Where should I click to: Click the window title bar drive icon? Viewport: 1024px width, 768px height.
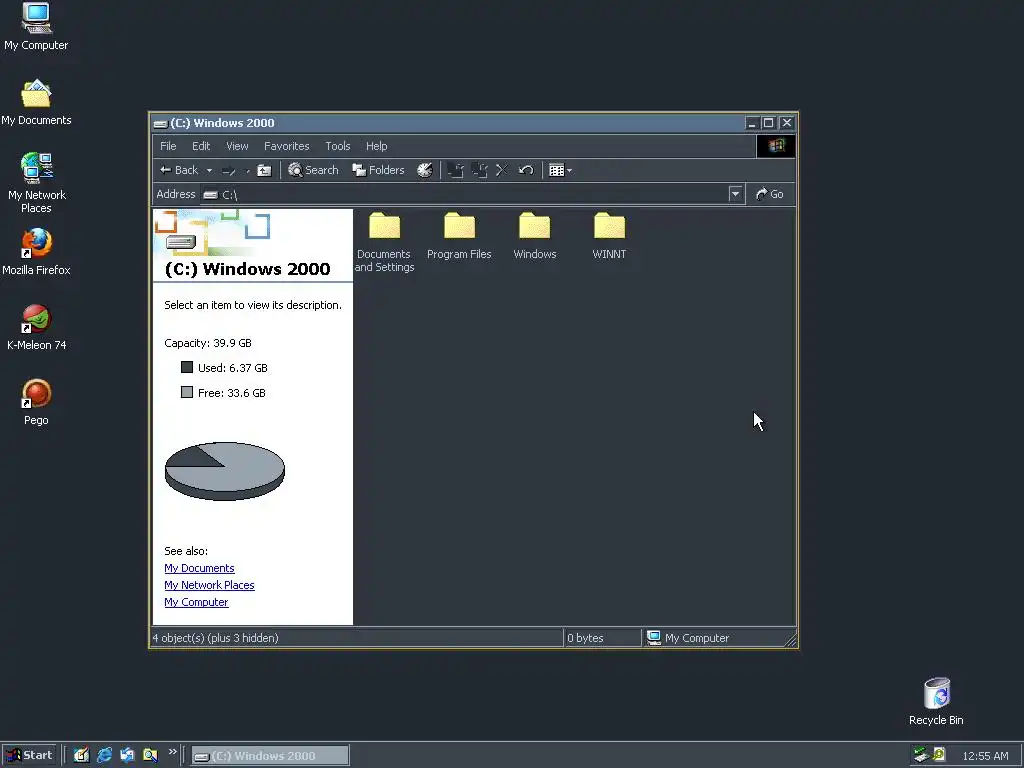click(161, 123)
